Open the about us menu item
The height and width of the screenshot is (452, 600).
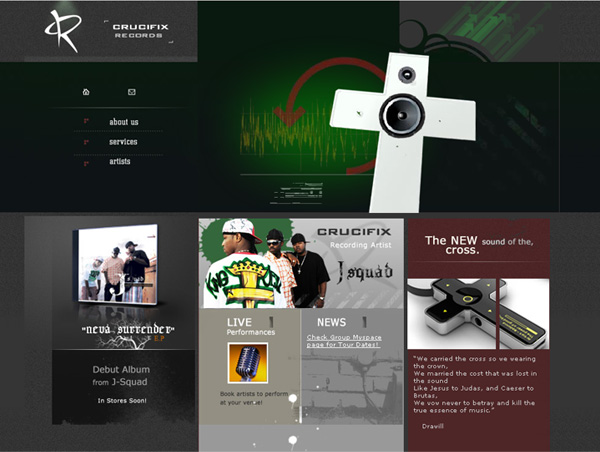tap(124, 122)
